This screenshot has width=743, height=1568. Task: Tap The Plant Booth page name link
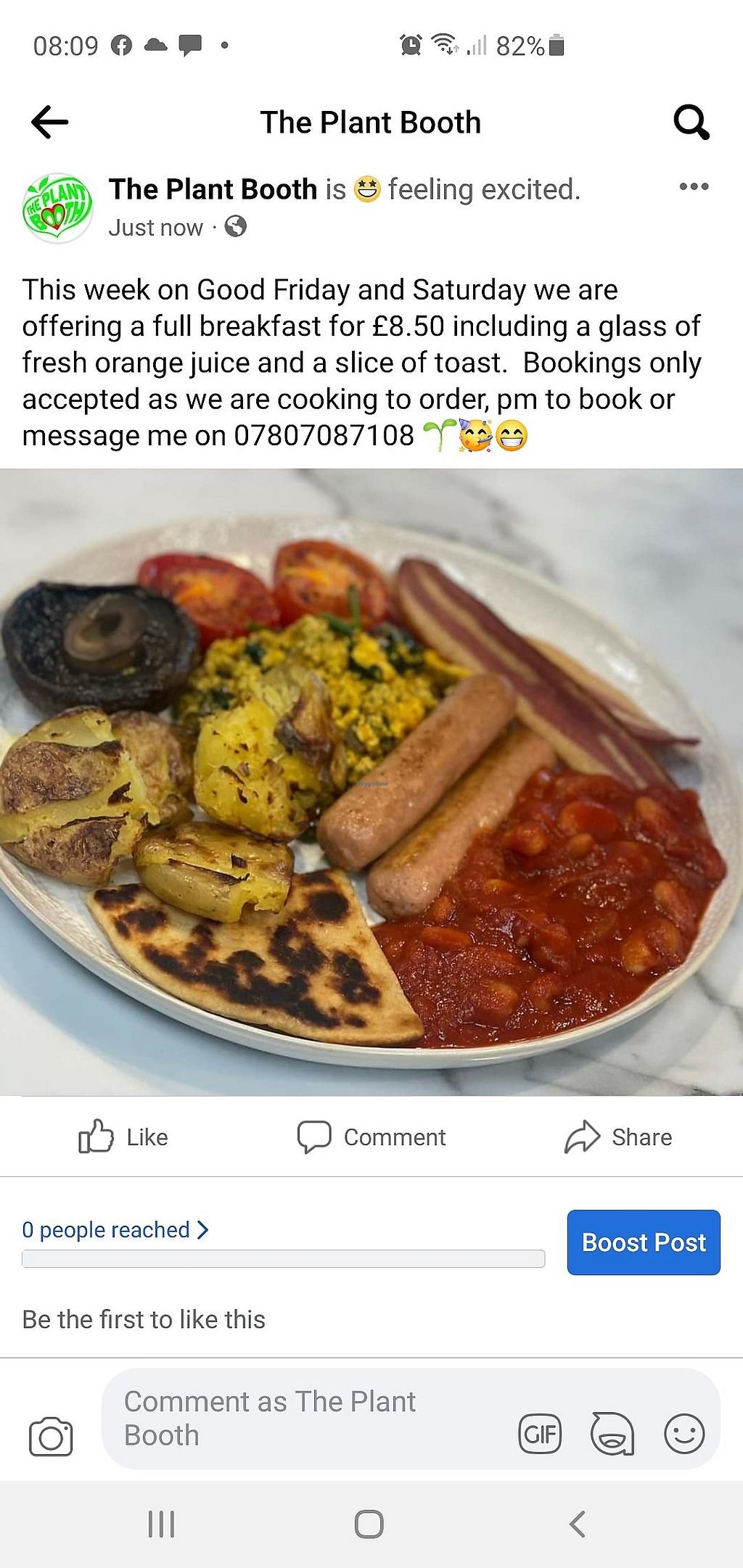coord(213,189)
